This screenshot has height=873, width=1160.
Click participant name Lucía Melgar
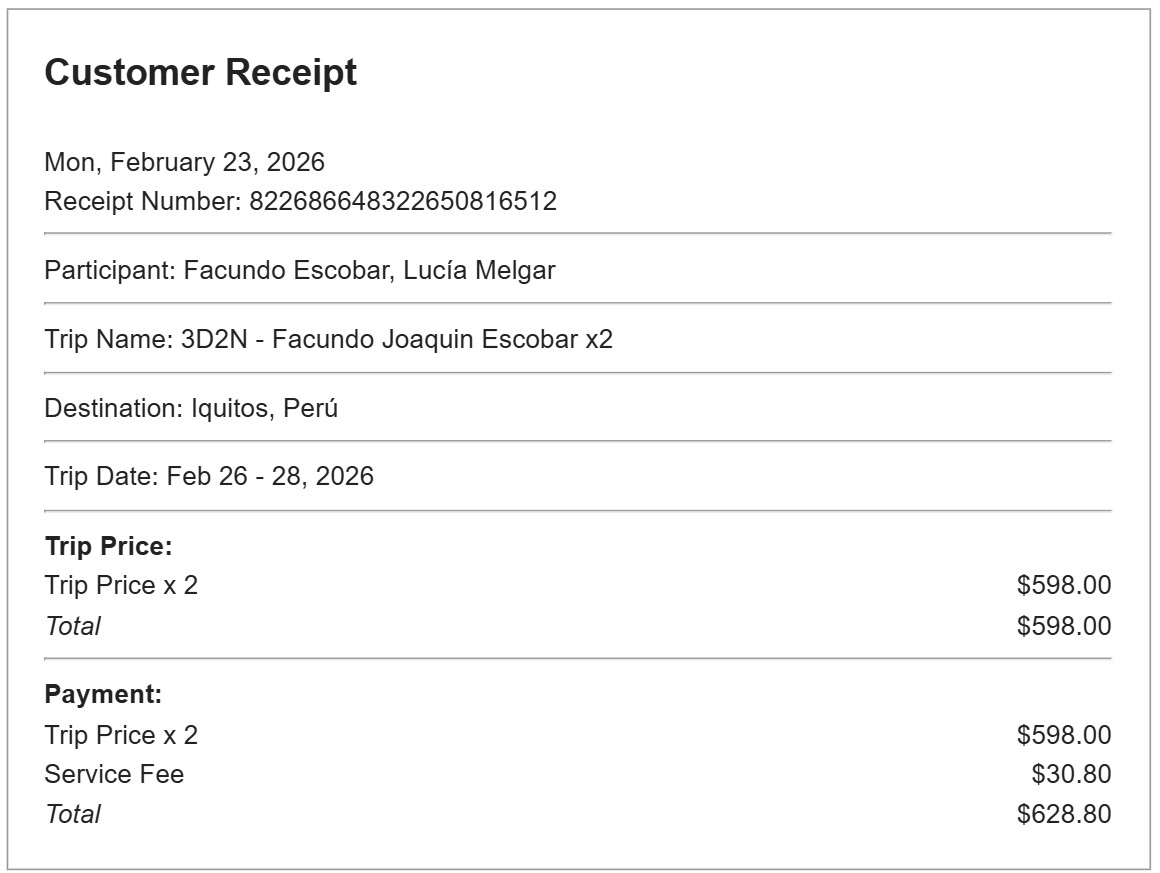479,270
